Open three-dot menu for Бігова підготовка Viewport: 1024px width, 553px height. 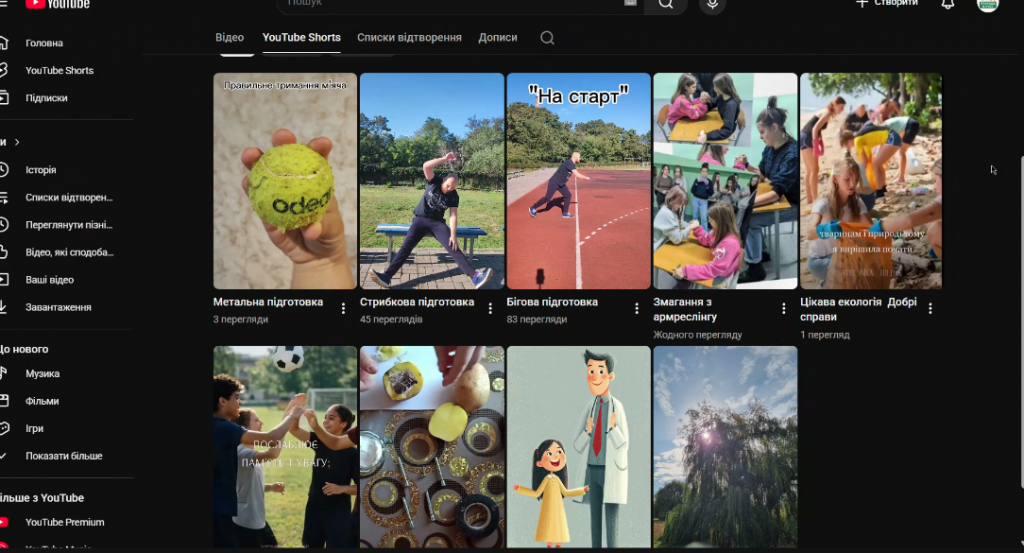tap(637, 308)
